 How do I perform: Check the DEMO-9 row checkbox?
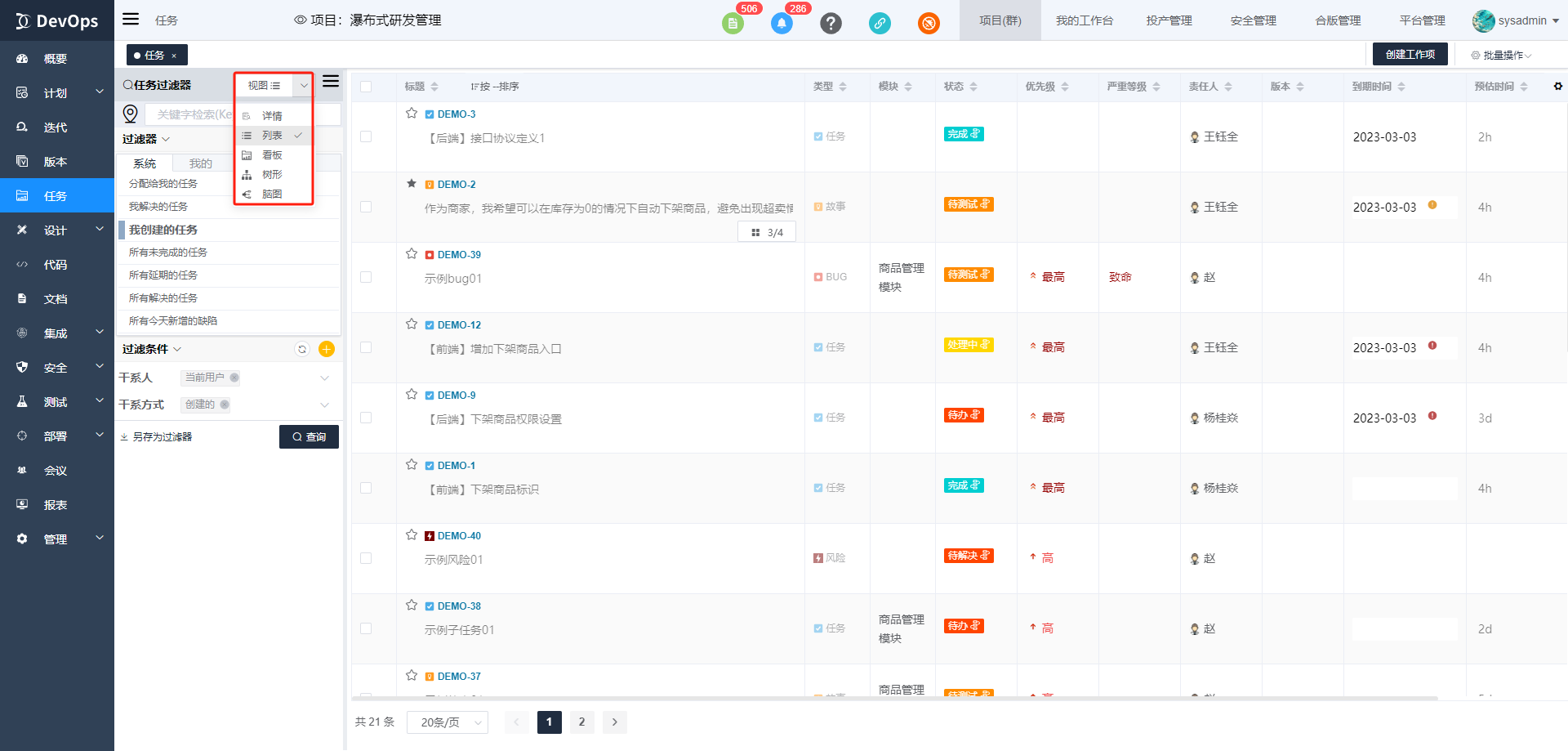point(366,418)
